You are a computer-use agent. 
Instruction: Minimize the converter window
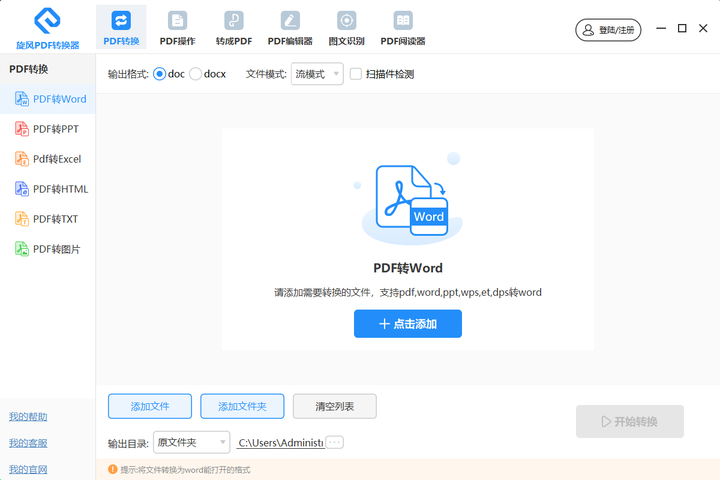click(x=661, y=28)
